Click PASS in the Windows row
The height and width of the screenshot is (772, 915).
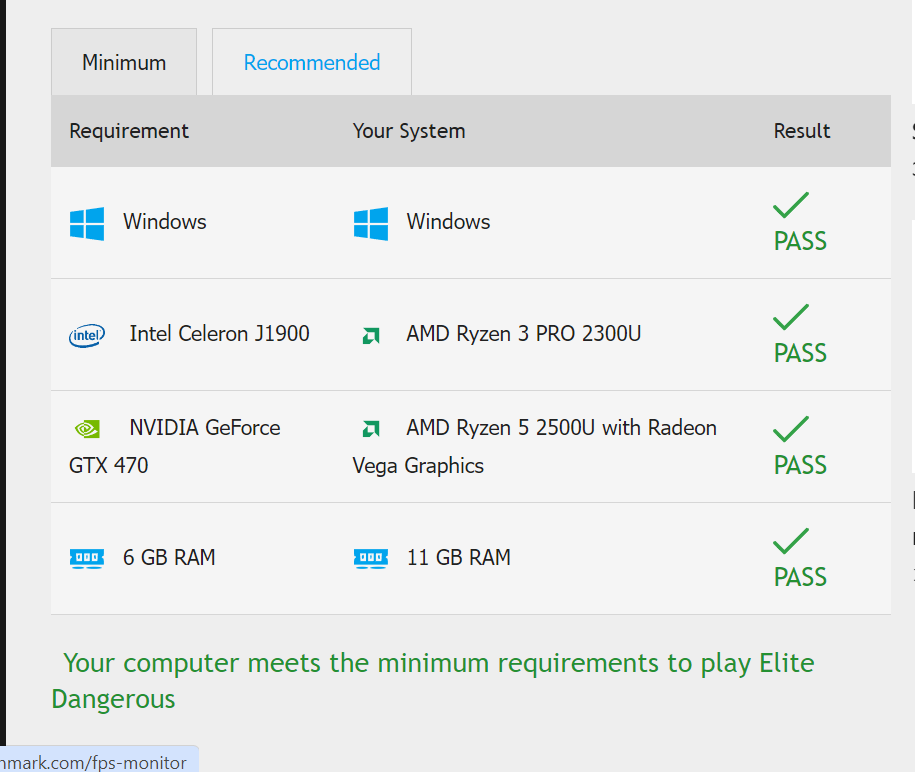coord(800,241)
